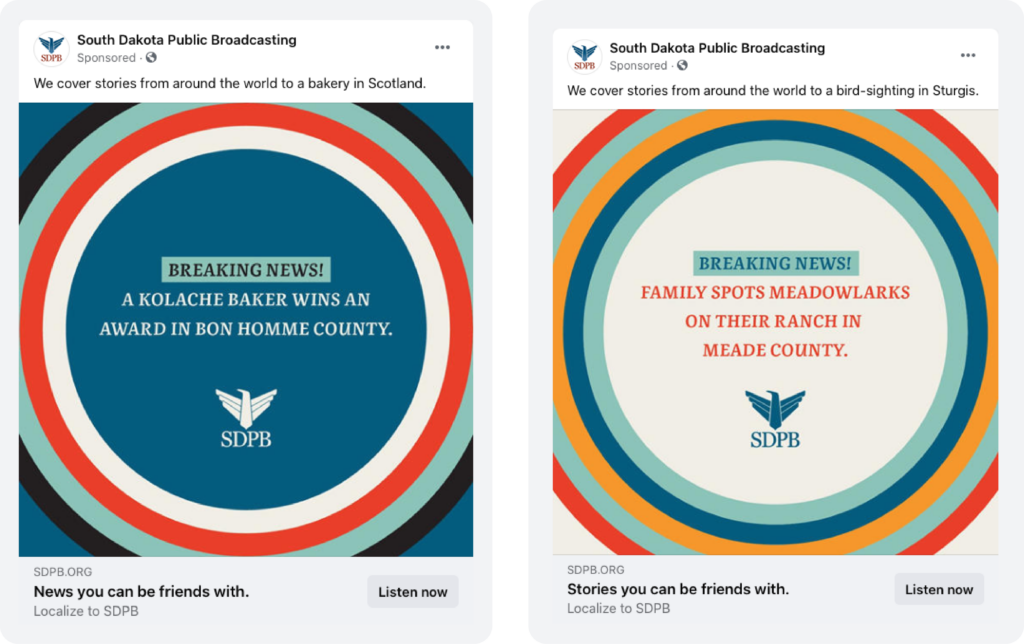Screen dimensions: 1024x644
Task: Open the left ad's South Dakota Public Broadcasting page name
Action: pos(187,40)
